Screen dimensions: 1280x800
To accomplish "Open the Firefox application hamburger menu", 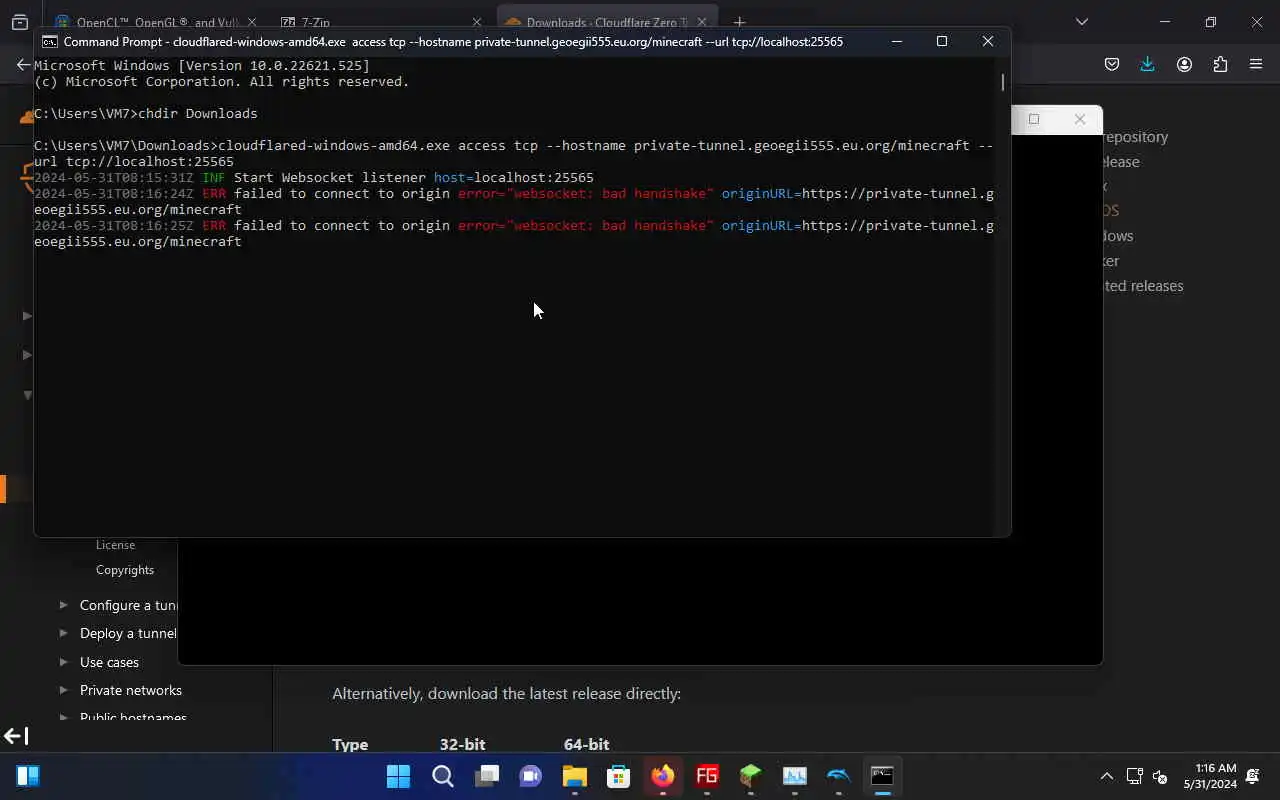I will tap(1256, 64).
